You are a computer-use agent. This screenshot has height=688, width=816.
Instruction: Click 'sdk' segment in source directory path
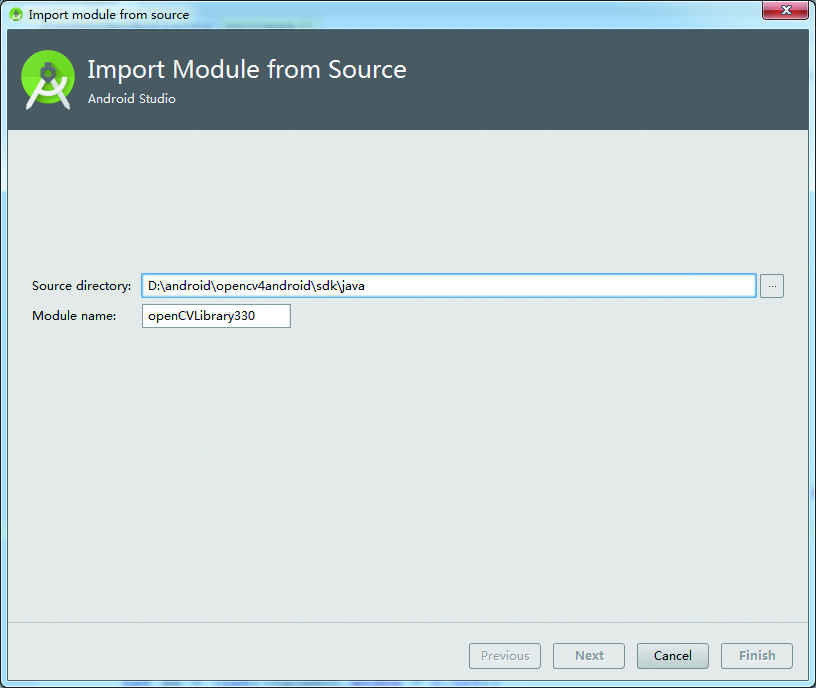326,286
